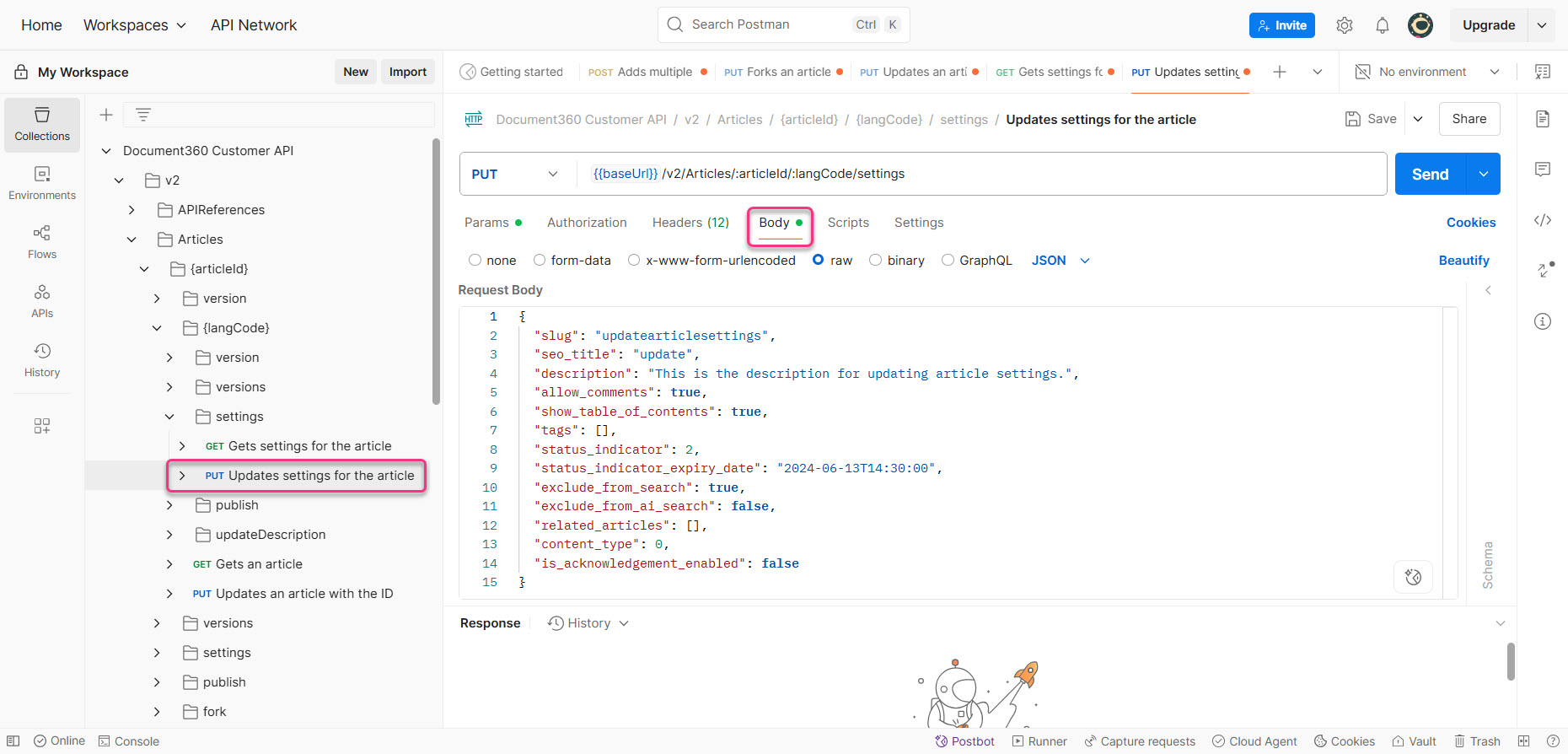Open the JSON format dropdown

pos(1061,261)
